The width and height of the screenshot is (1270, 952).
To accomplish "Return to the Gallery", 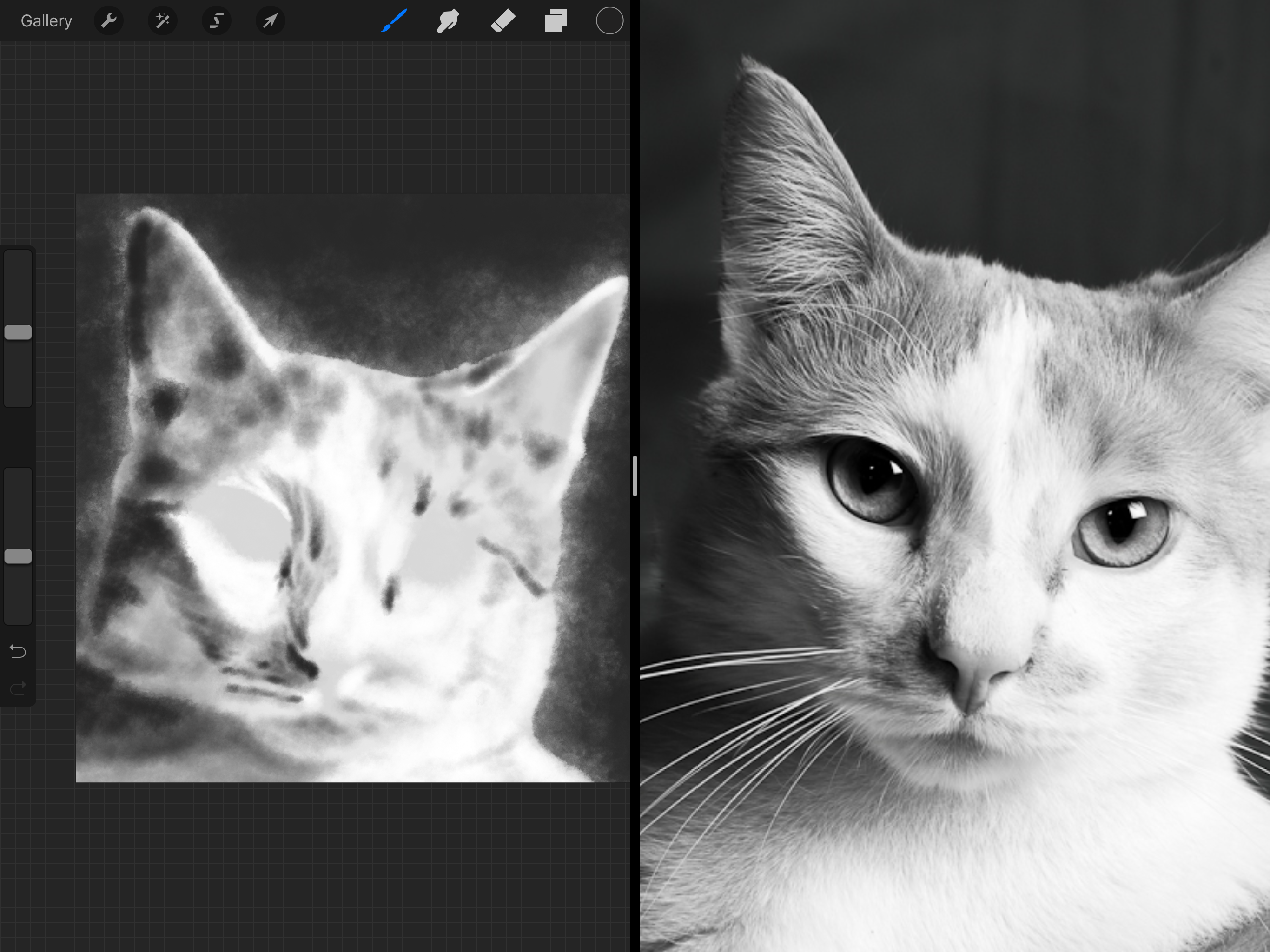I will (46, 21).
